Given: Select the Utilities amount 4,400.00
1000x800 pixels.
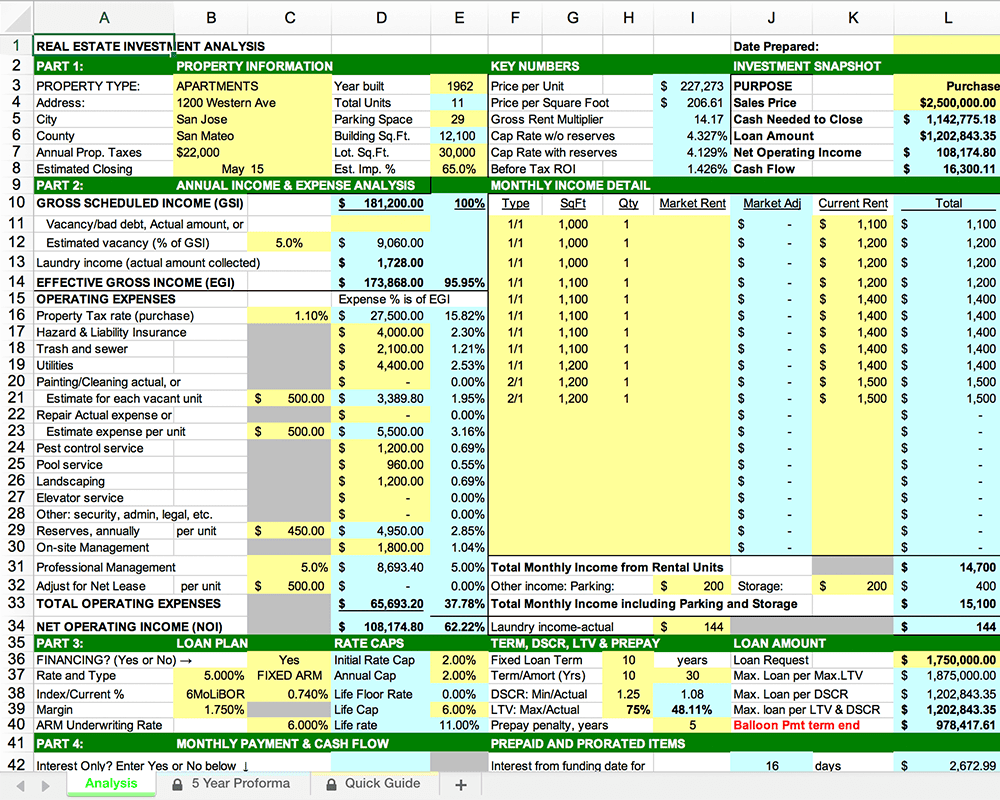Looking at the screenshot, I should tap(381, 366).
